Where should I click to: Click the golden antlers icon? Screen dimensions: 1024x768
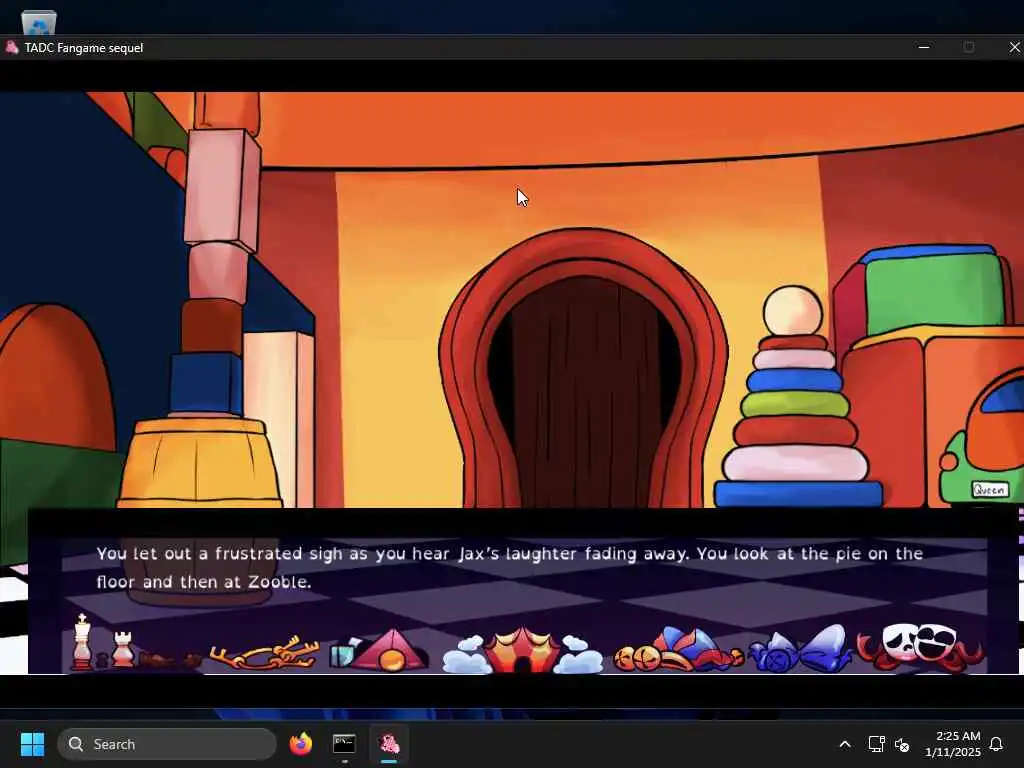pyautogui.click(x=264, y=653)
